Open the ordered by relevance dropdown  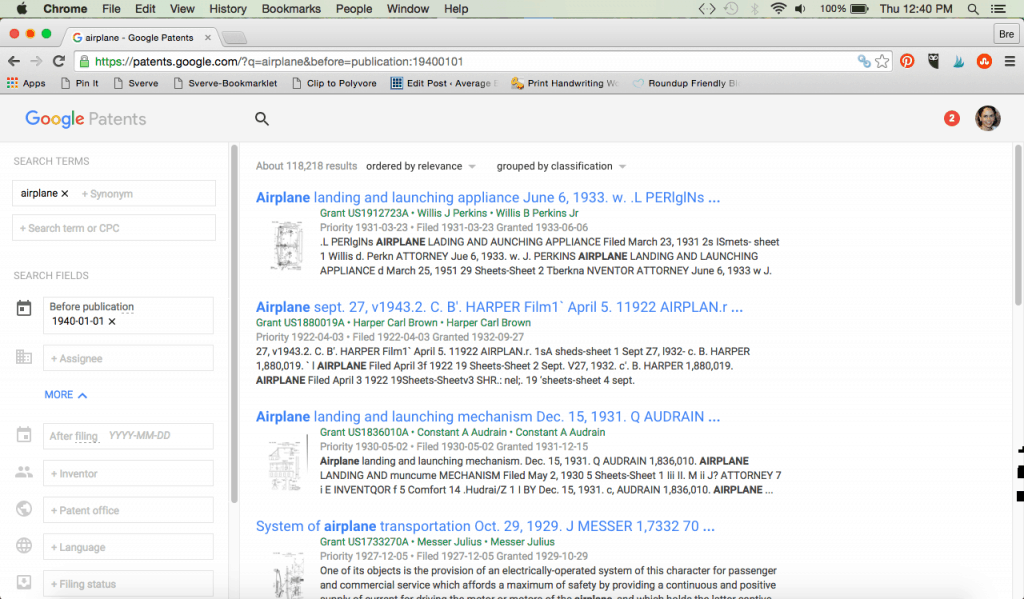(421, 166)
